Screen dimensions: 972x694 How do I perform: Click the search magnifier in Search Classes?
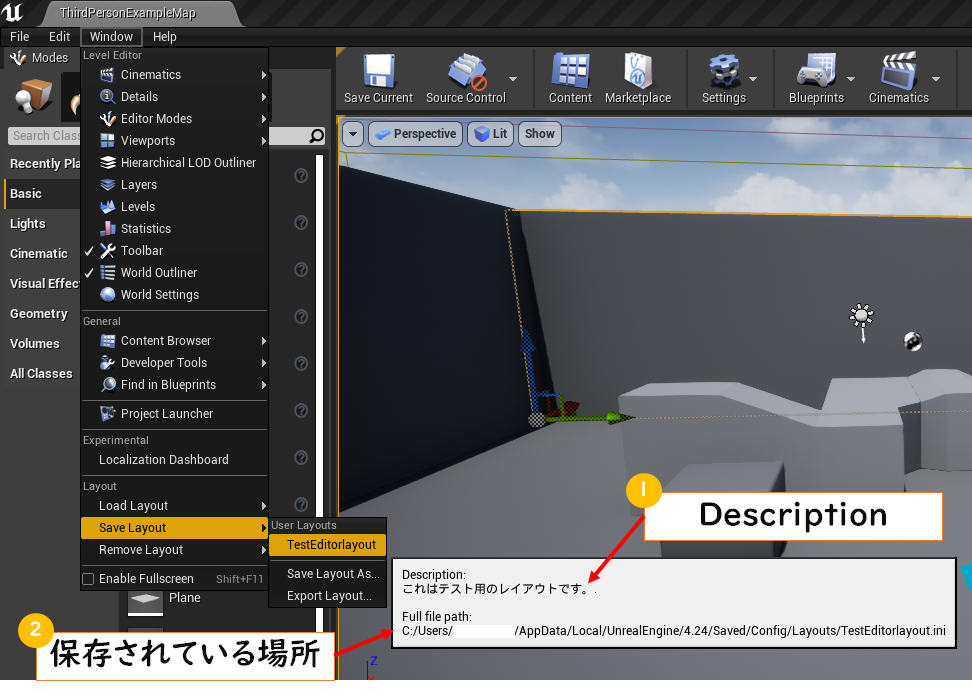click(316, 136)
